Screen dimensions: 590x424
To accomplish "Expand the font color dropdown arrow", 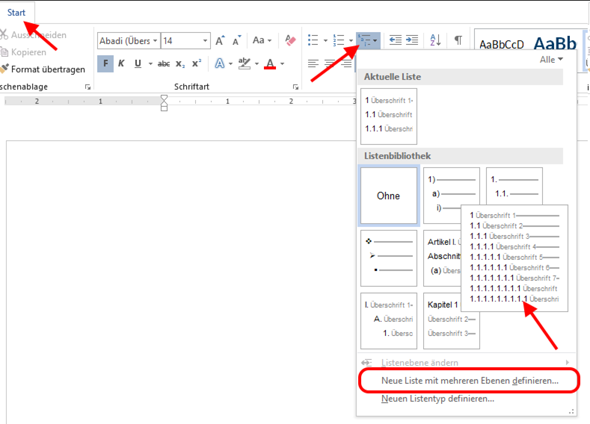I will pyautogui.click(x=282, y=64).
